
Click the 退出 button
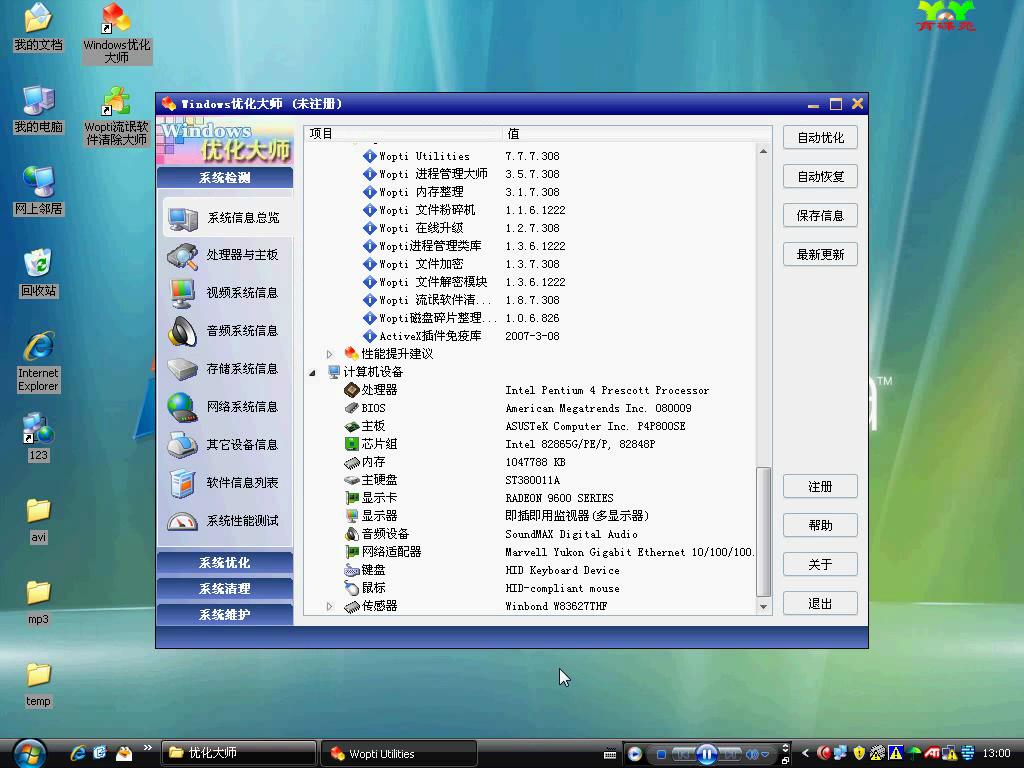pyautogui.click(x=820, y=603)
